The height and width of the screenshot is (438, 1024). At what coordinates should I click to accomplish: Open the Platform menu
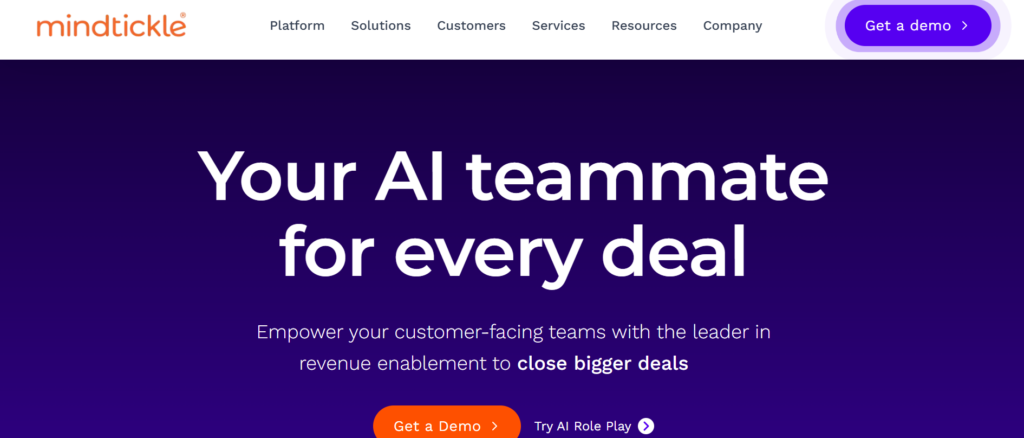coord(297,25)
